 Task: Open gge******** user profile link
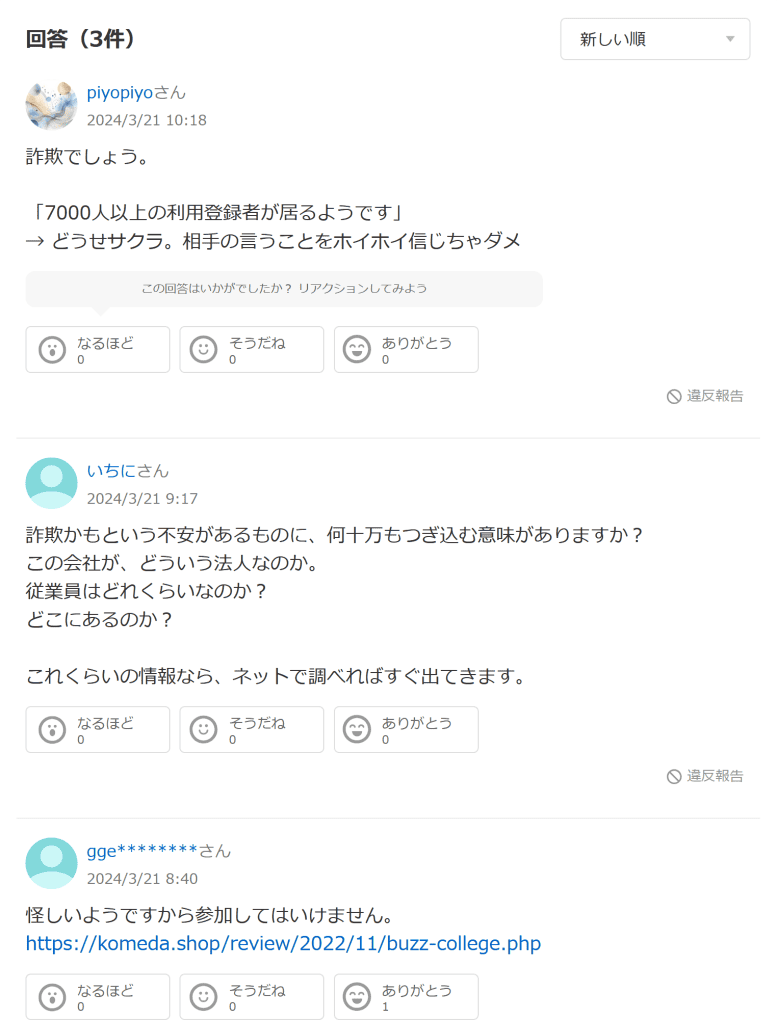coord(143,851)
